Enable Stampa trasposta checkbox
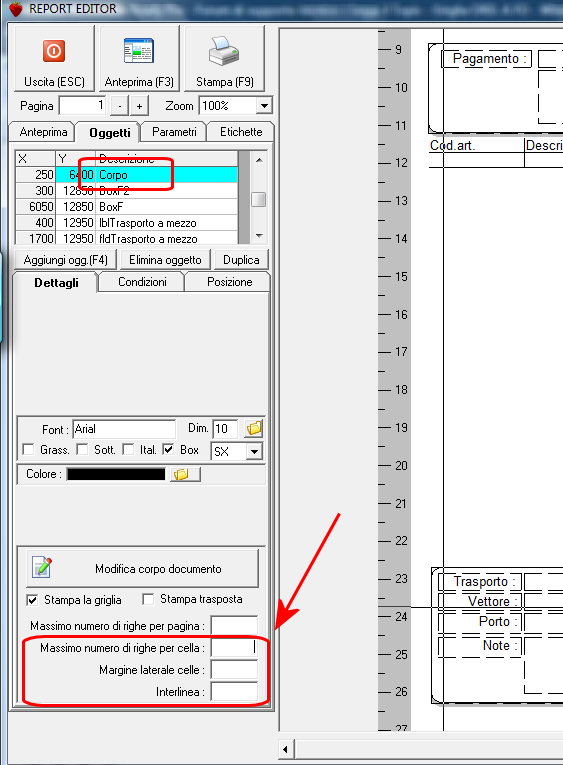 pos(148,599)
